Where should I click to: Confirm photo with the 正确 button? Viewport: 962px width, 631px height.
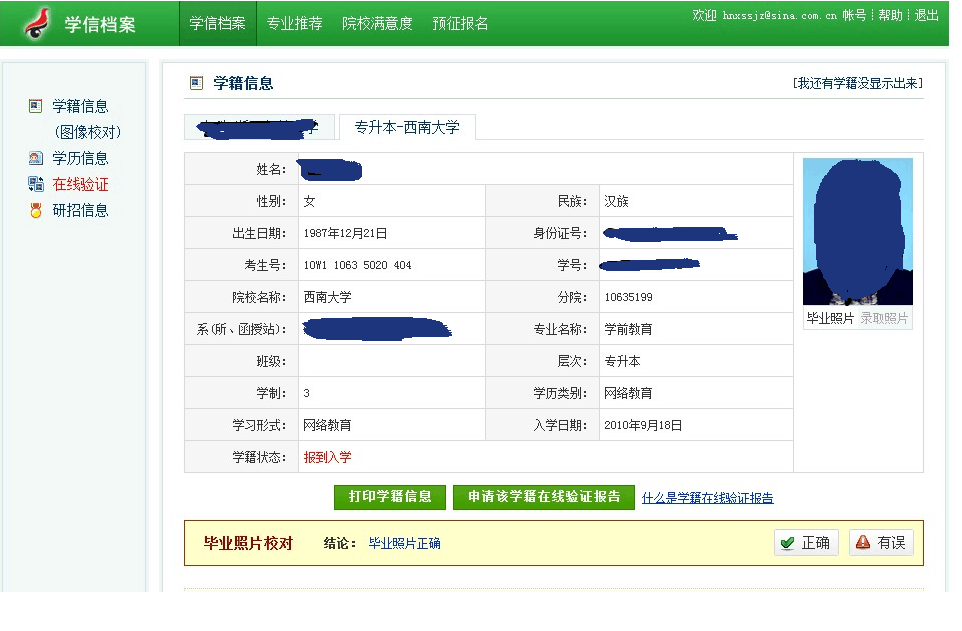806,543
